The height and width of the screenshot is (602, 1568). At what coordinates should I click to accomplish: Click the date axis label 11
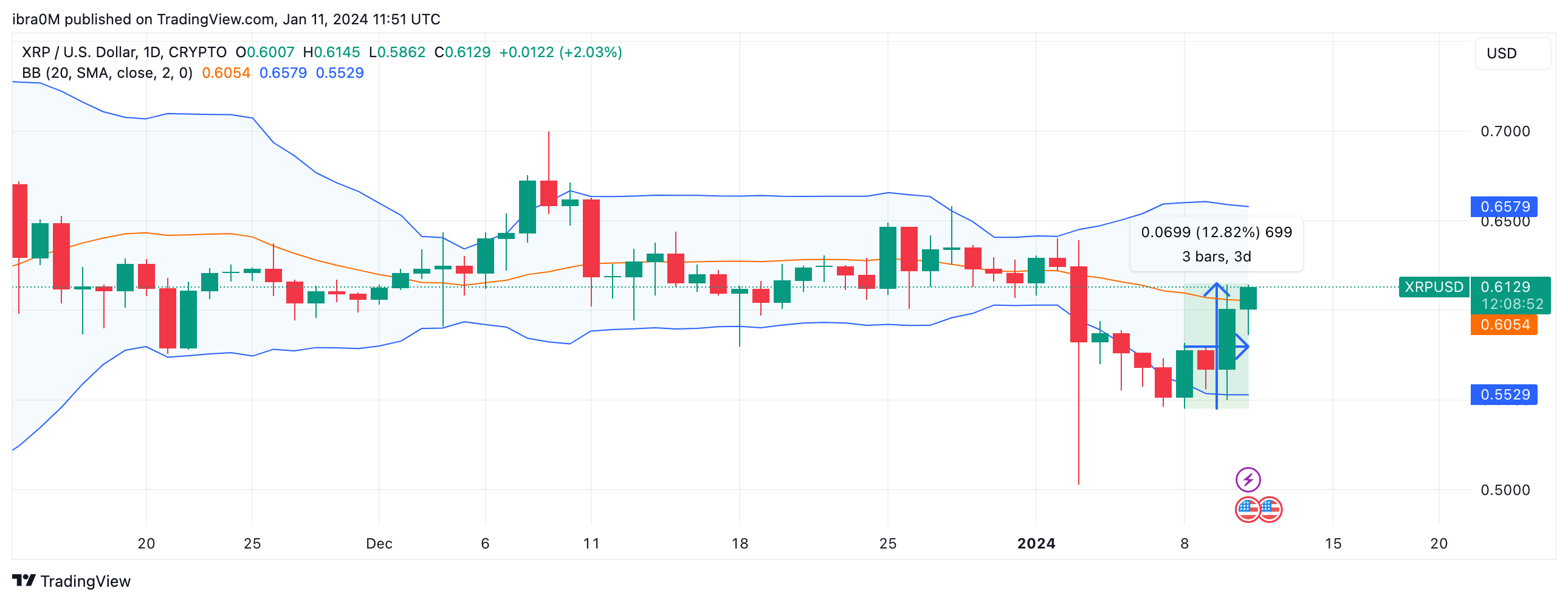click(591, 544)
